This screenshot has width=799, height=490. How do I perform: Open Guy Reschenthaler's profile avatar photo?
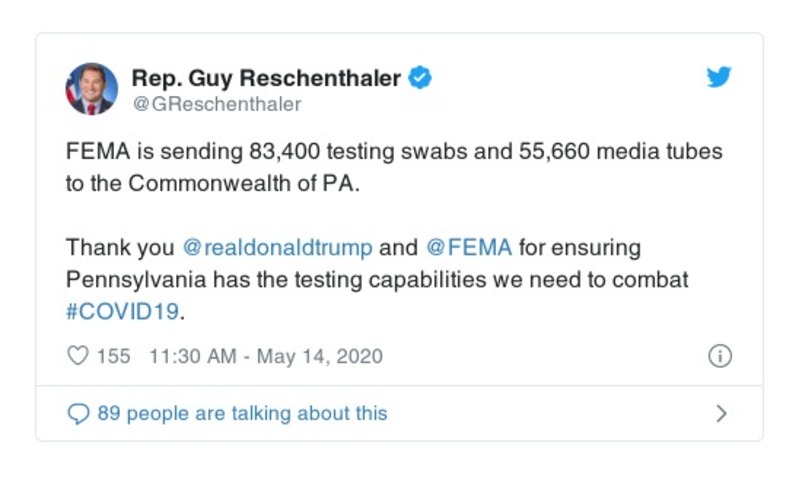point(92,88)
